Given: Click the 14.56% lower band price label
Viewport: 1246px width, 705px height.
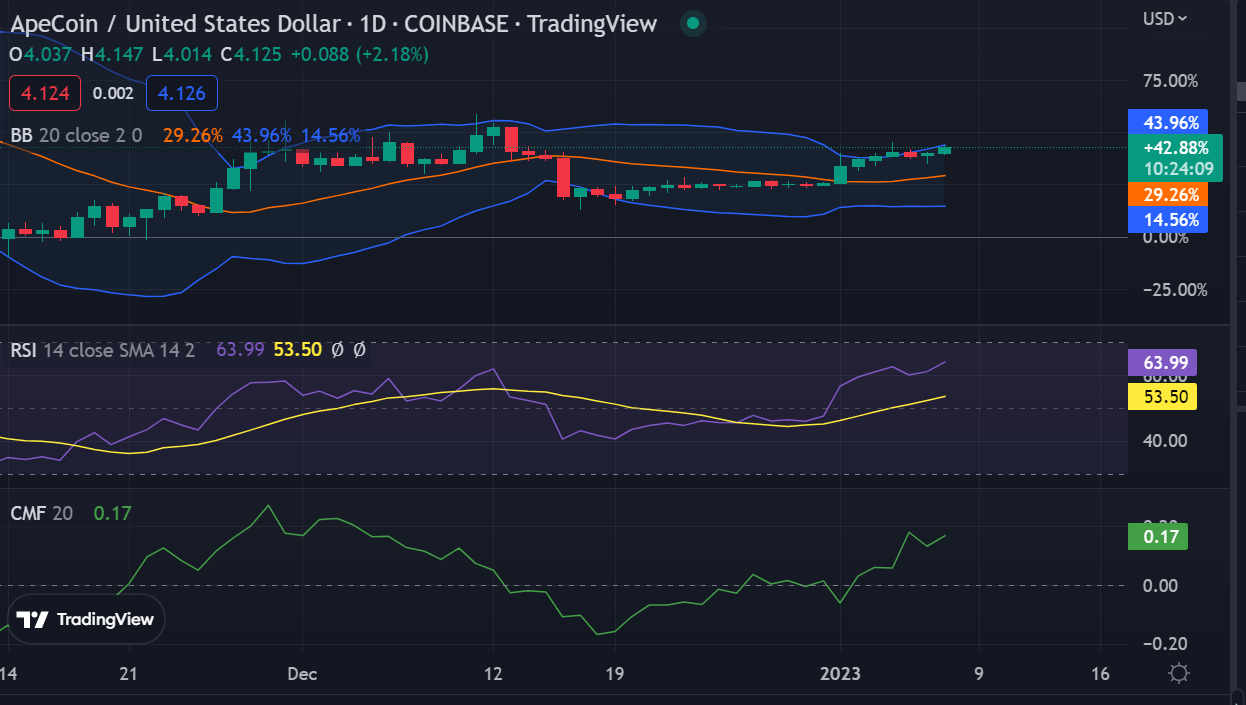Looking at the screenshot, I should click(x=1167, y=220).
